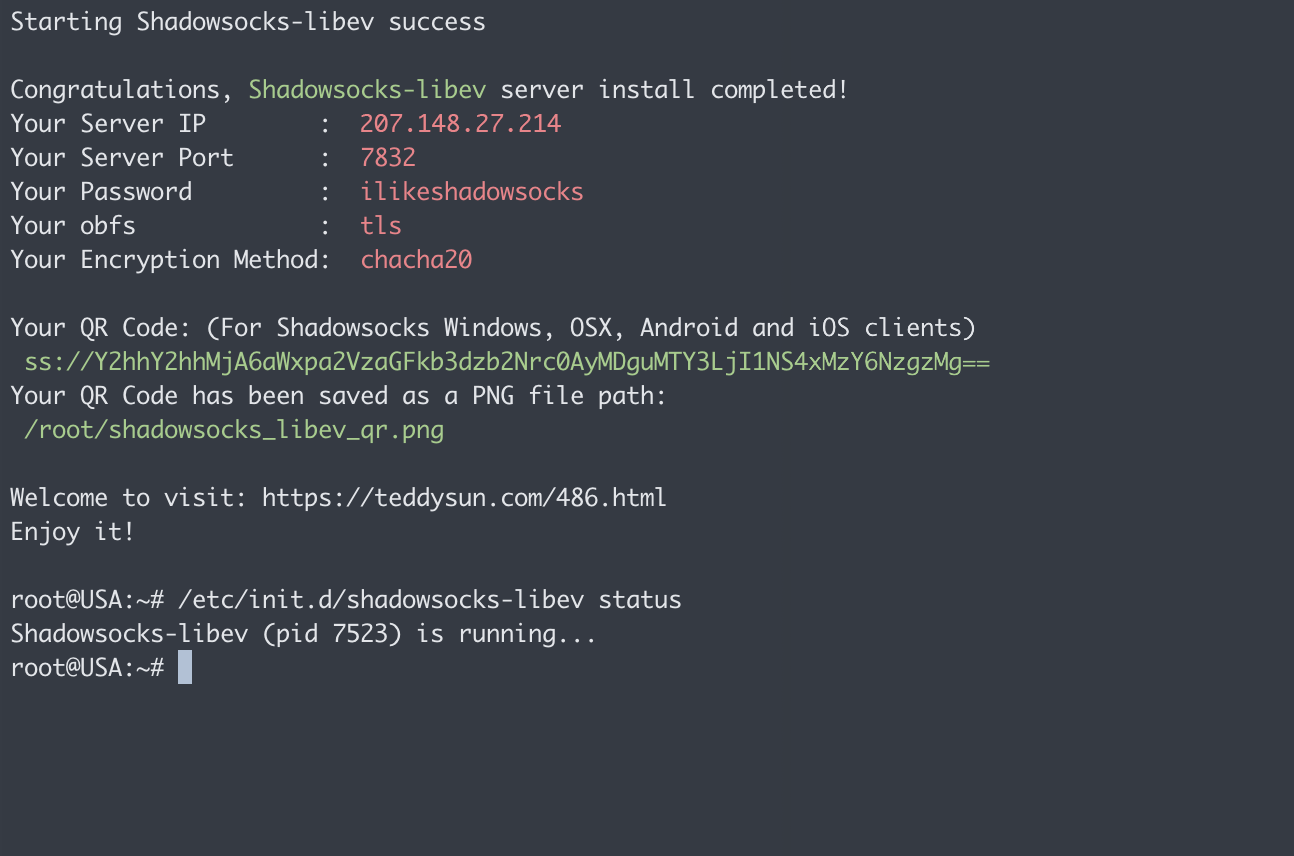Image resolution: width=1294 pixels, height=856 pixels.
Task: Open the green ss:// QR code link
Action: [507, 362]
